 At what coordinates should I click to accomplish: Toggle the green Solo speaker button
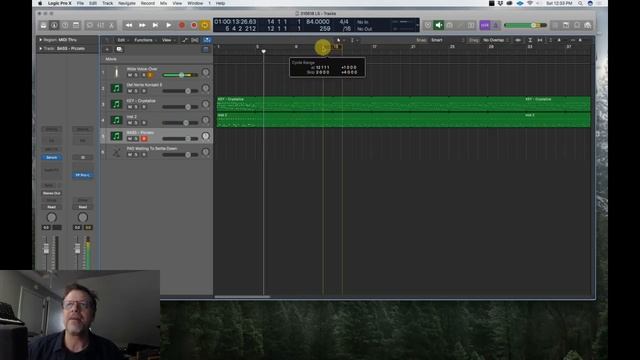point(438,25)
